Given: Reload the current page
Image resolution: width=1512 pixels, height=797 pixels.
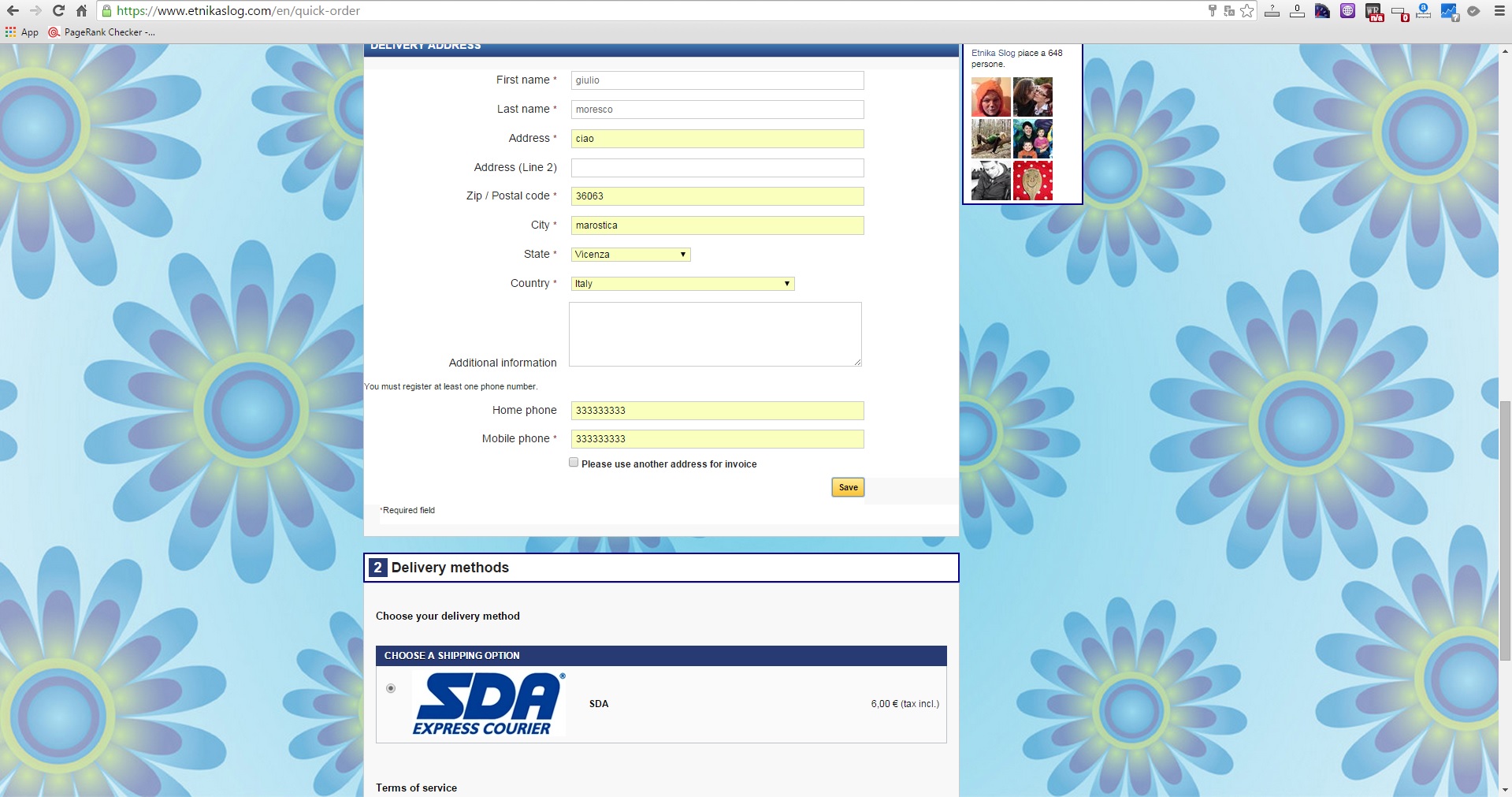Looking at the screenshot, I should pyautogui.click(x=58, y=11).
